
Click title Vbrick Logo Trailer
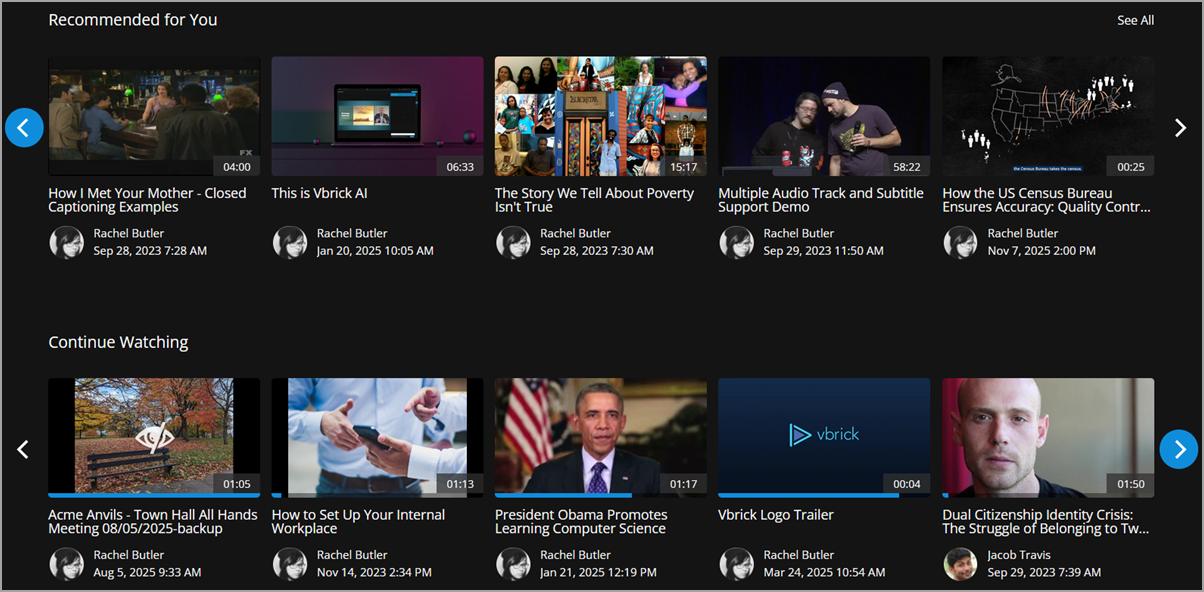(776, 515)
